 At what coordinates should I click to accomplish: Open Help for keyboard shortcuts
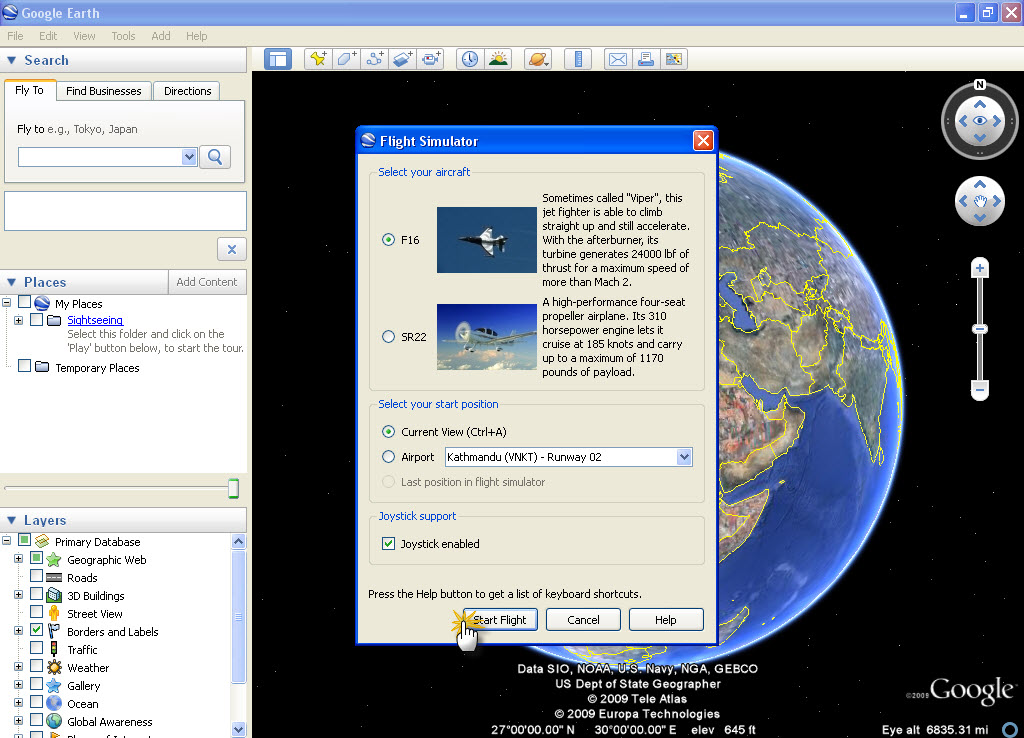click(666, 620)
